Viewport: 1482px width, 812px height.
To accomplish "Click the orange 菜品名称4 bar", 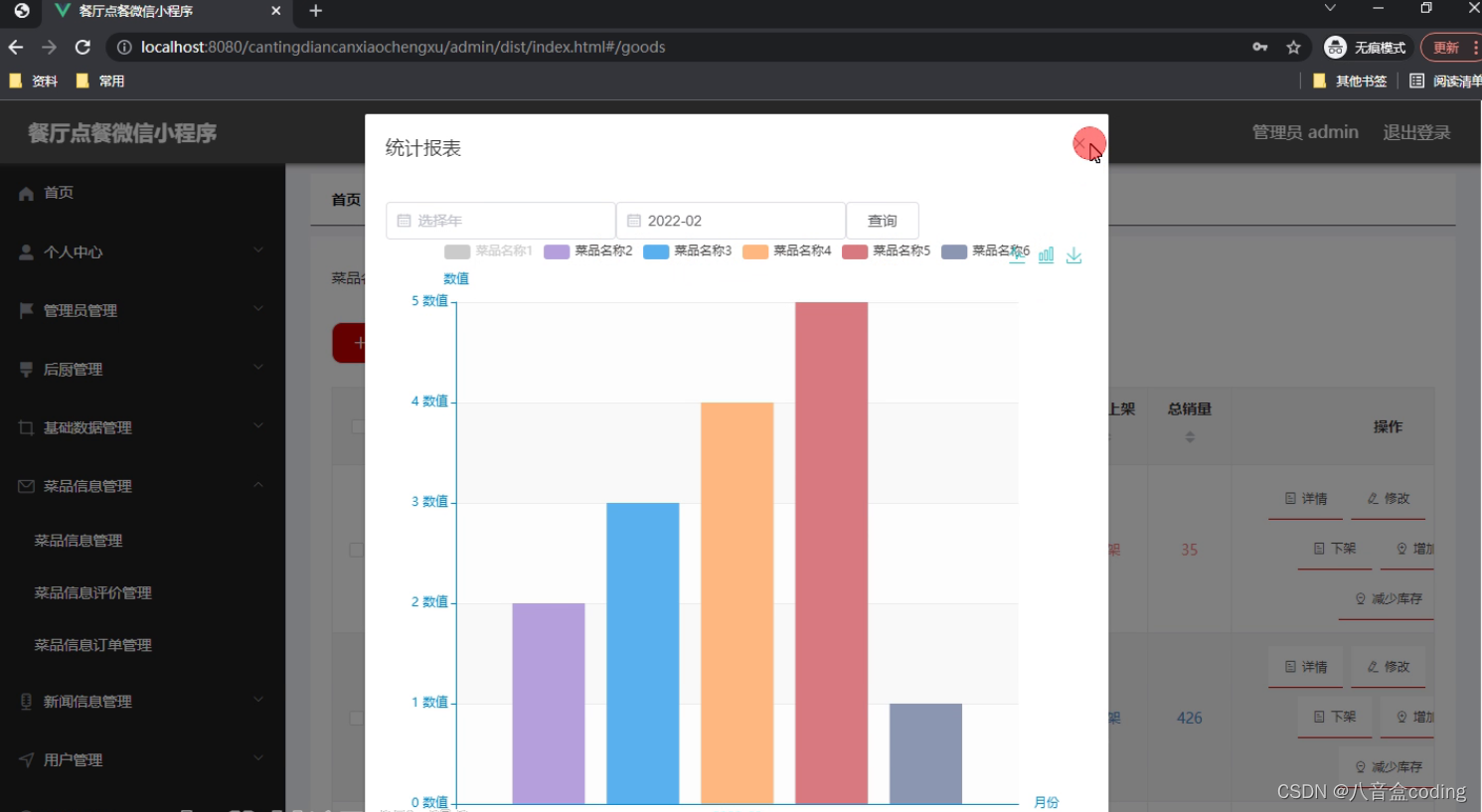I will click(737, 603).
